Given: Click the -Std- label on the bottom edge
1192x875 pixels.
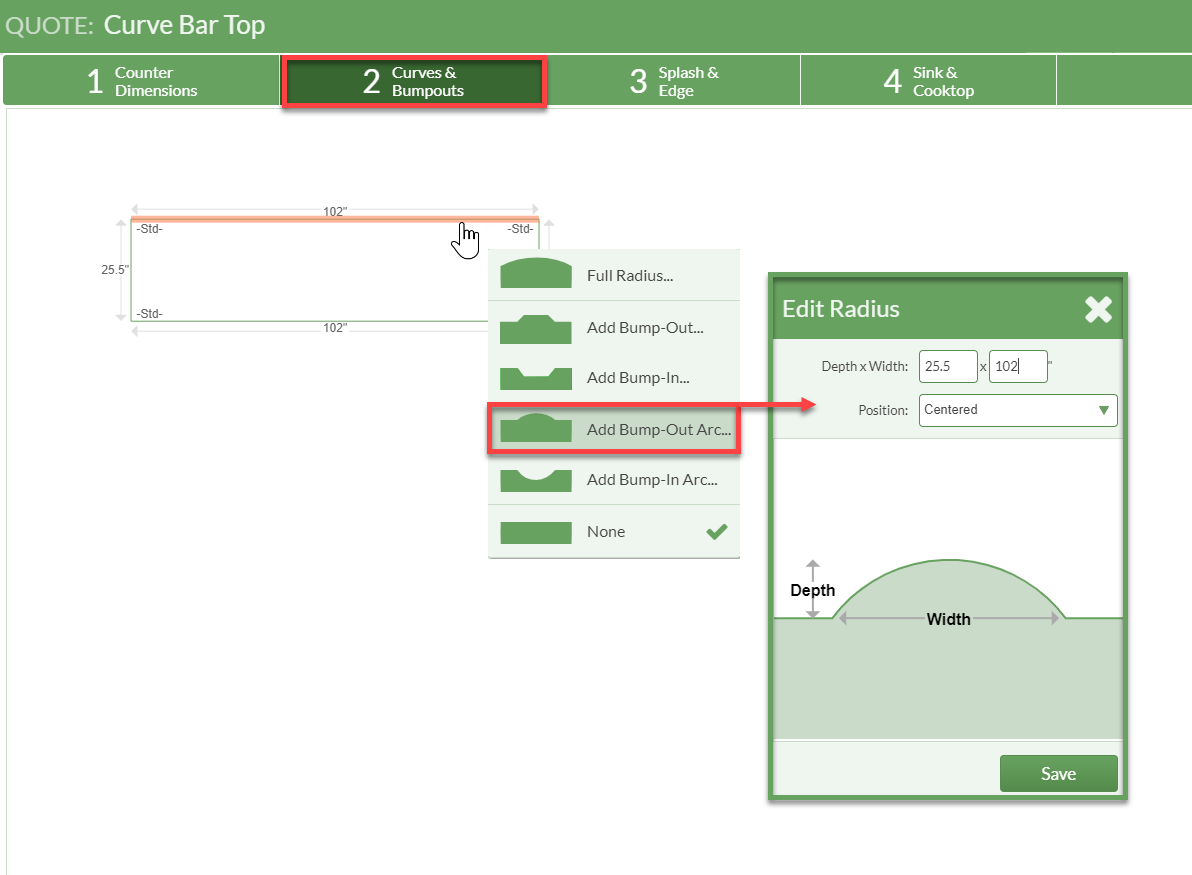Looking at the screenshot, I should [148, 313].
